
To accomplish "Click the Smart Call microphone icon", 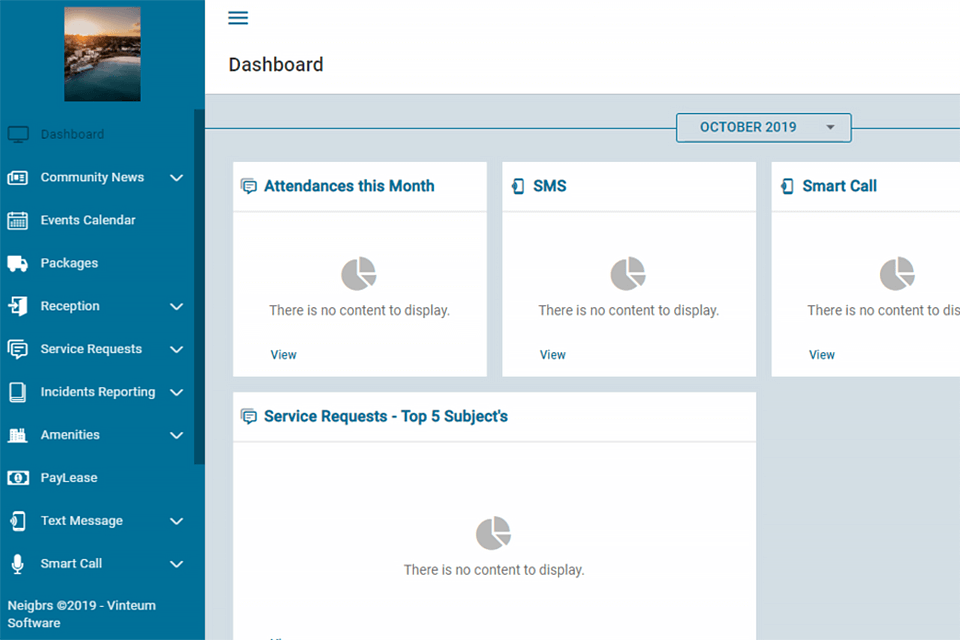I will tap(17, 564).
